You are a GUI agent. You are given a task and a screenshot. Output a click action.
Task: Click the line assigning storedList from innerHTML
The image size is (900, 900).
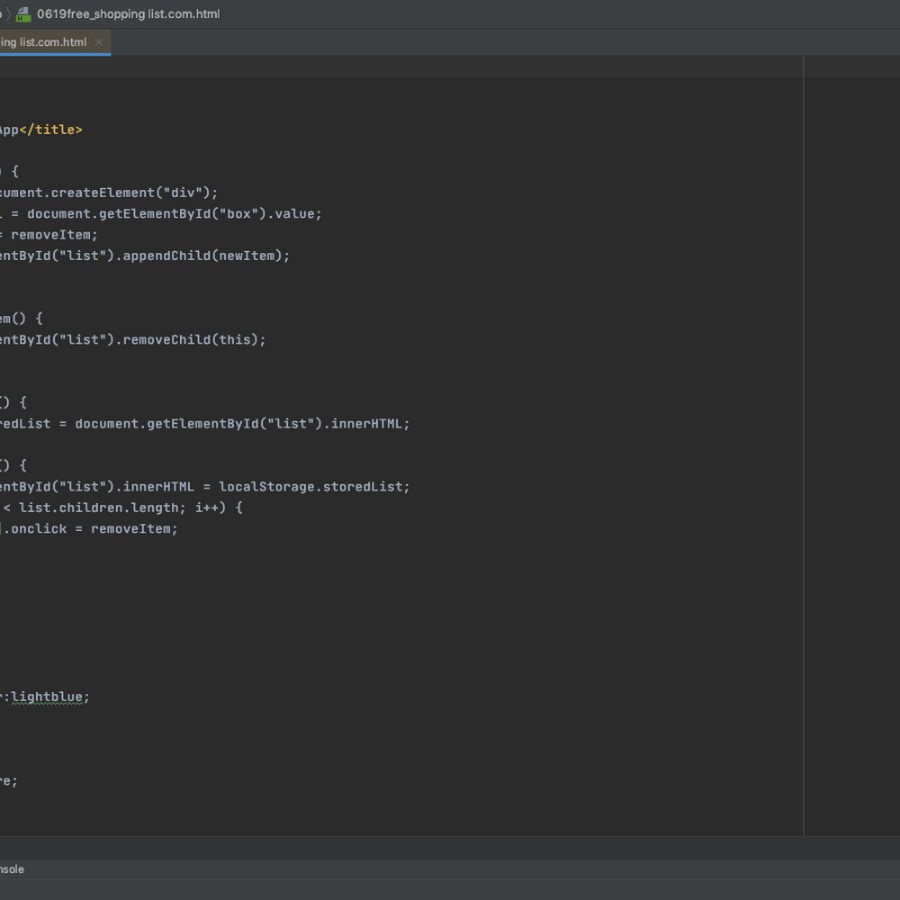click(205, 424)
